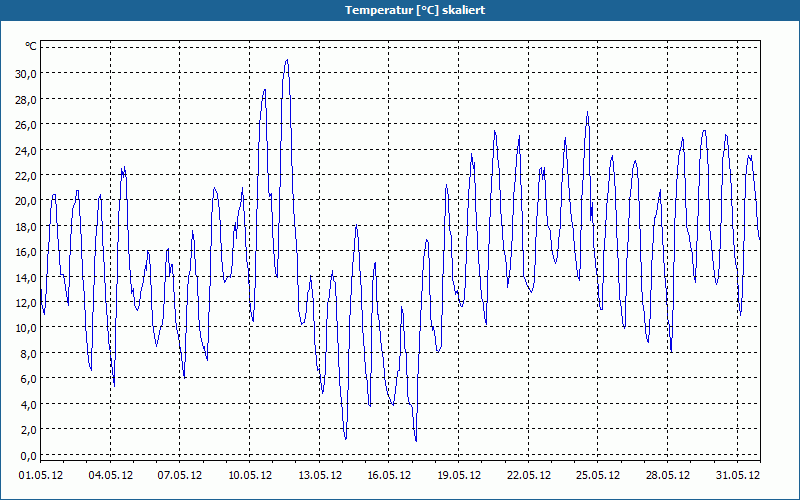Click the 25.05.12 date label
The height and width of the screenshot is (500, 800).
[x=598, y=475]
